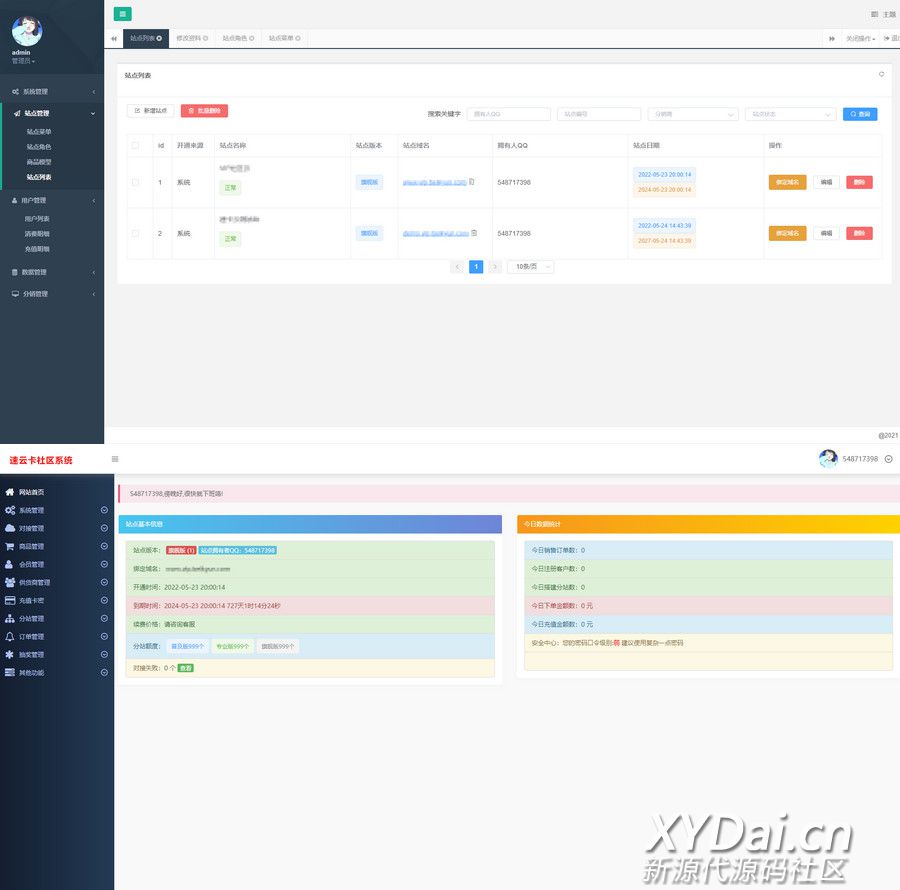Check the checkbox for site row 1

pos(135,182)
